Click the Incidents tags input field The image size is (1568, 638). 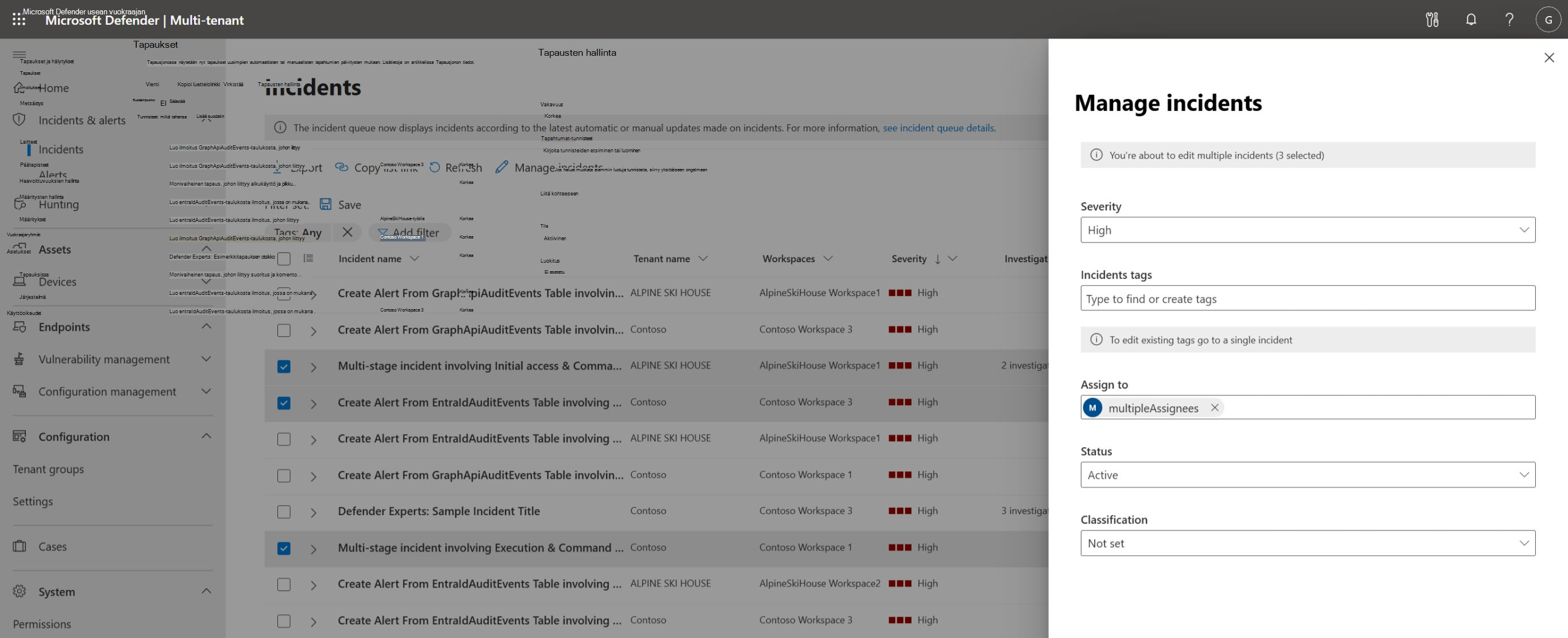(x=1307, y=298)
